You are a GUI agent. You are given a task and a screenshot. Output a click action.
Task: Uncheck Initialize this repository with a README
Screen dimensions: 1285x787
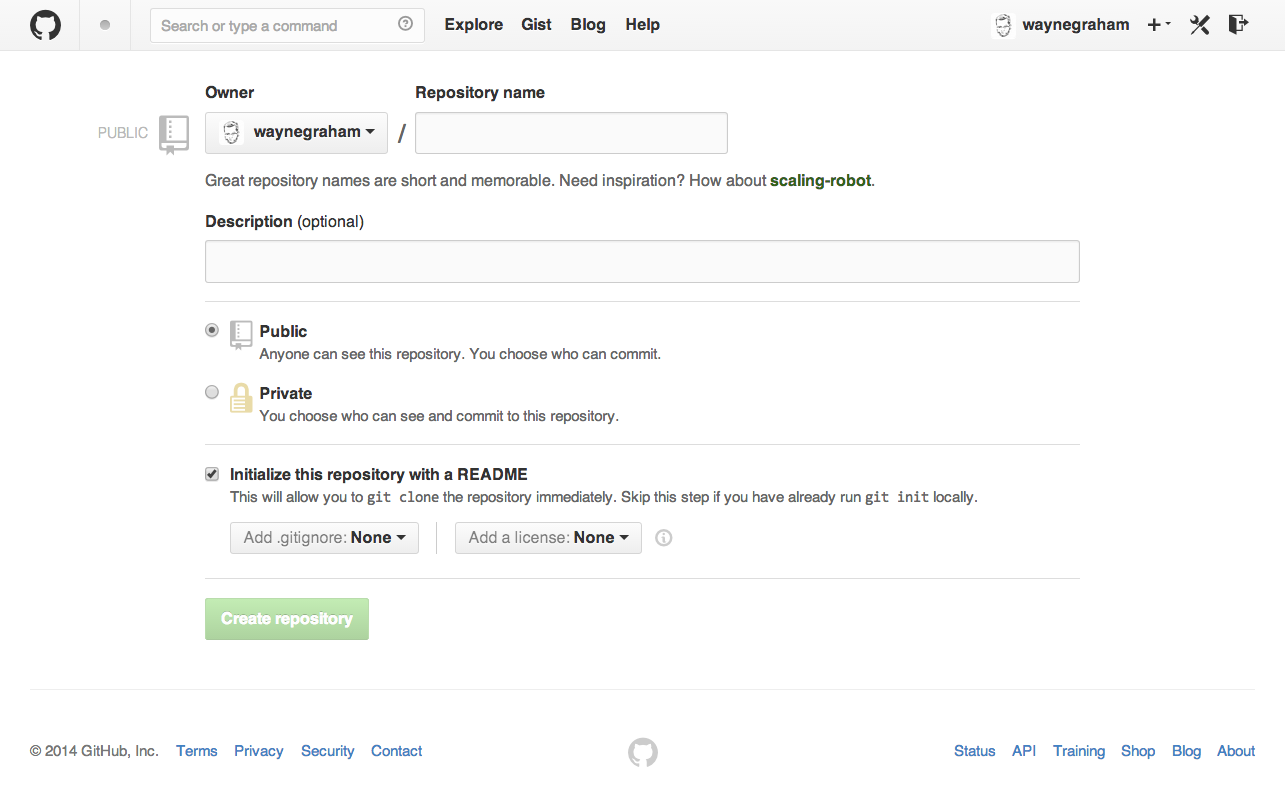[211, 473]
